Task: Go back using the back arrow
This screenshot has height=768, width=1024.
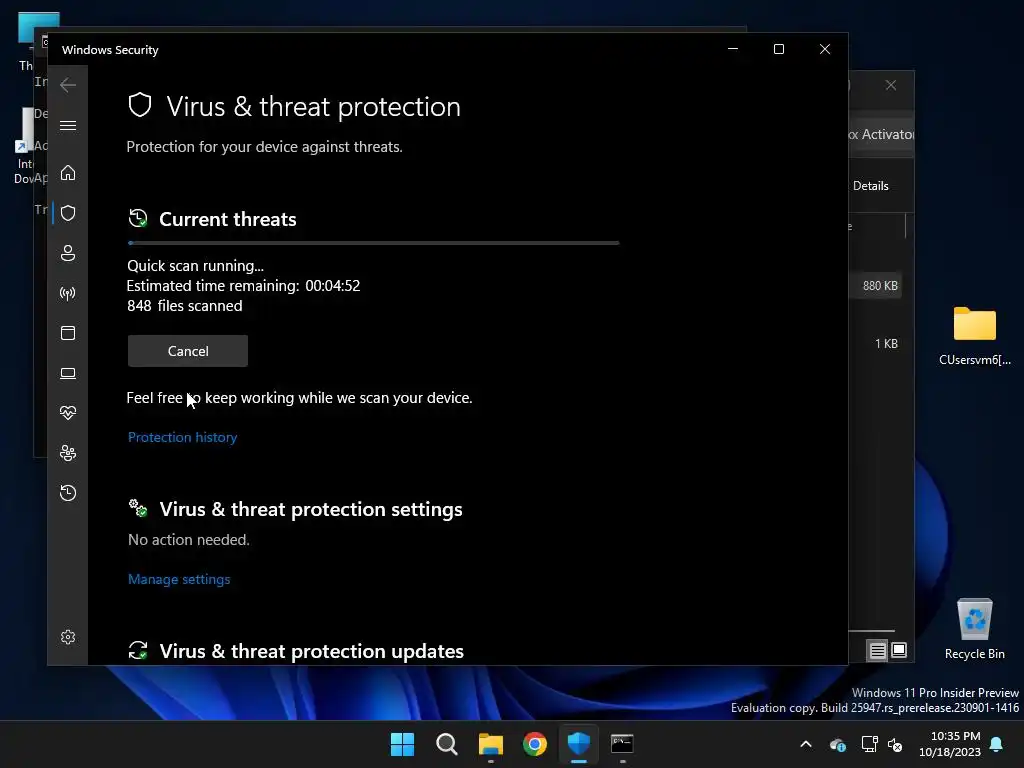Action: (68, 85)
